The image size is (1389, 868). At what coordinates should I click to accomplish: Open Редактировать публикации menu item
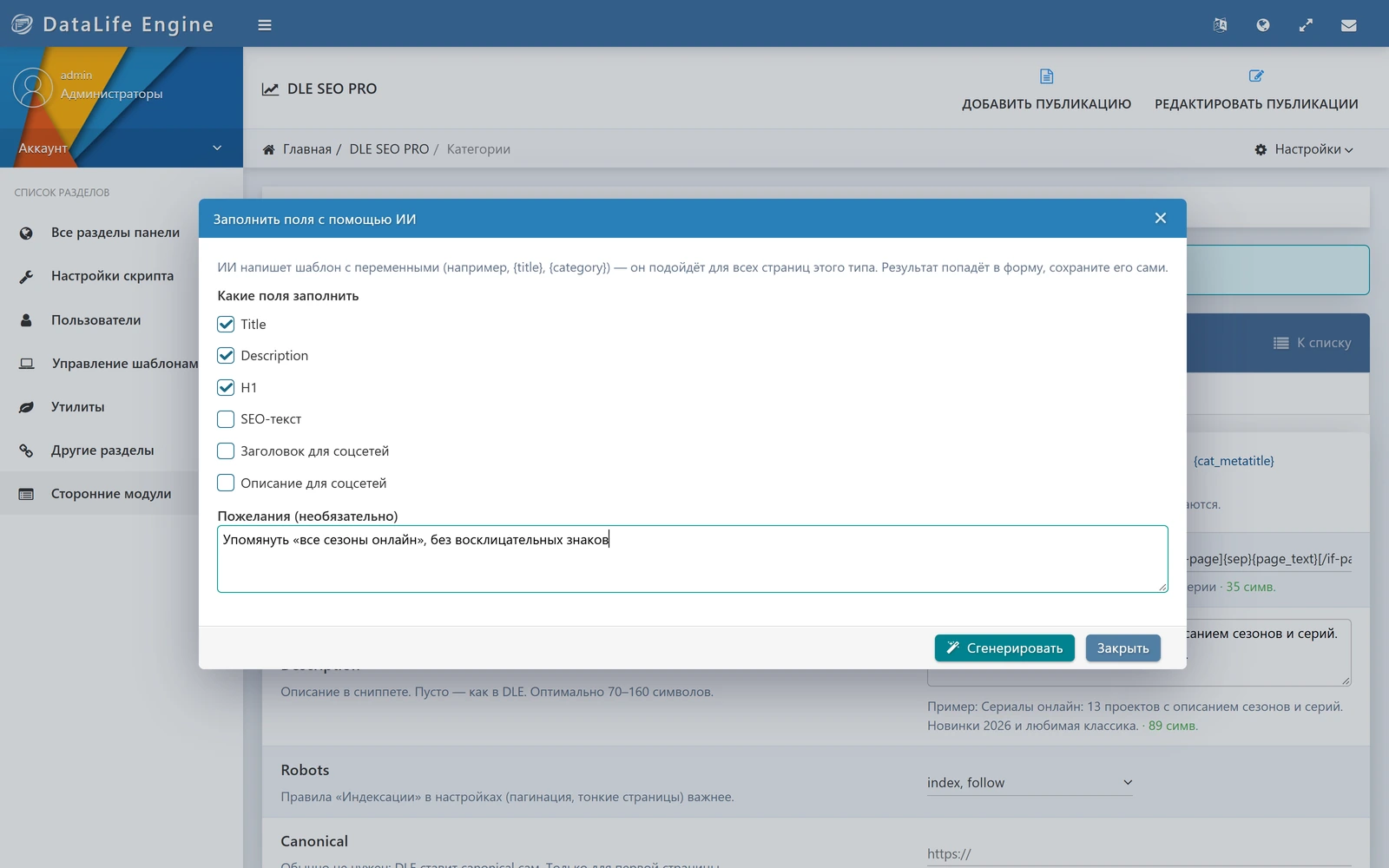coord(1256,89)
